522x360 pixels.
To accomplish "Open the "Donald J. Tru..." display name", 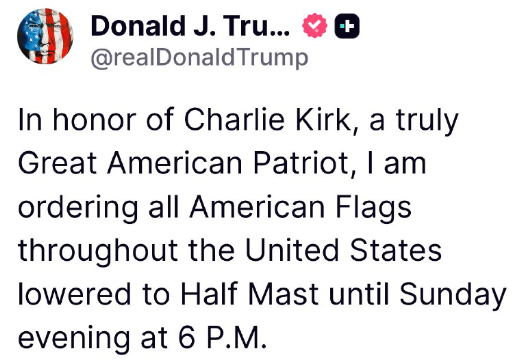I will coord(190,26).
